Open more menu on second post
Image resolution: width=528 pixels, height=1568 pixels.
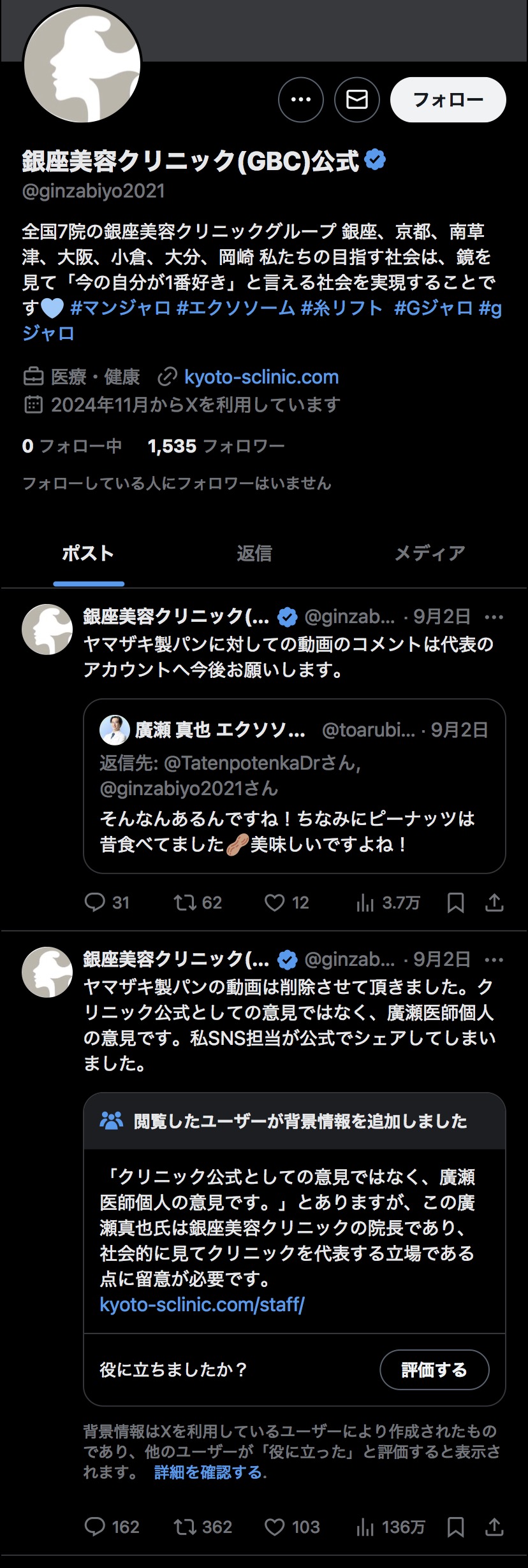coord(494,959)
